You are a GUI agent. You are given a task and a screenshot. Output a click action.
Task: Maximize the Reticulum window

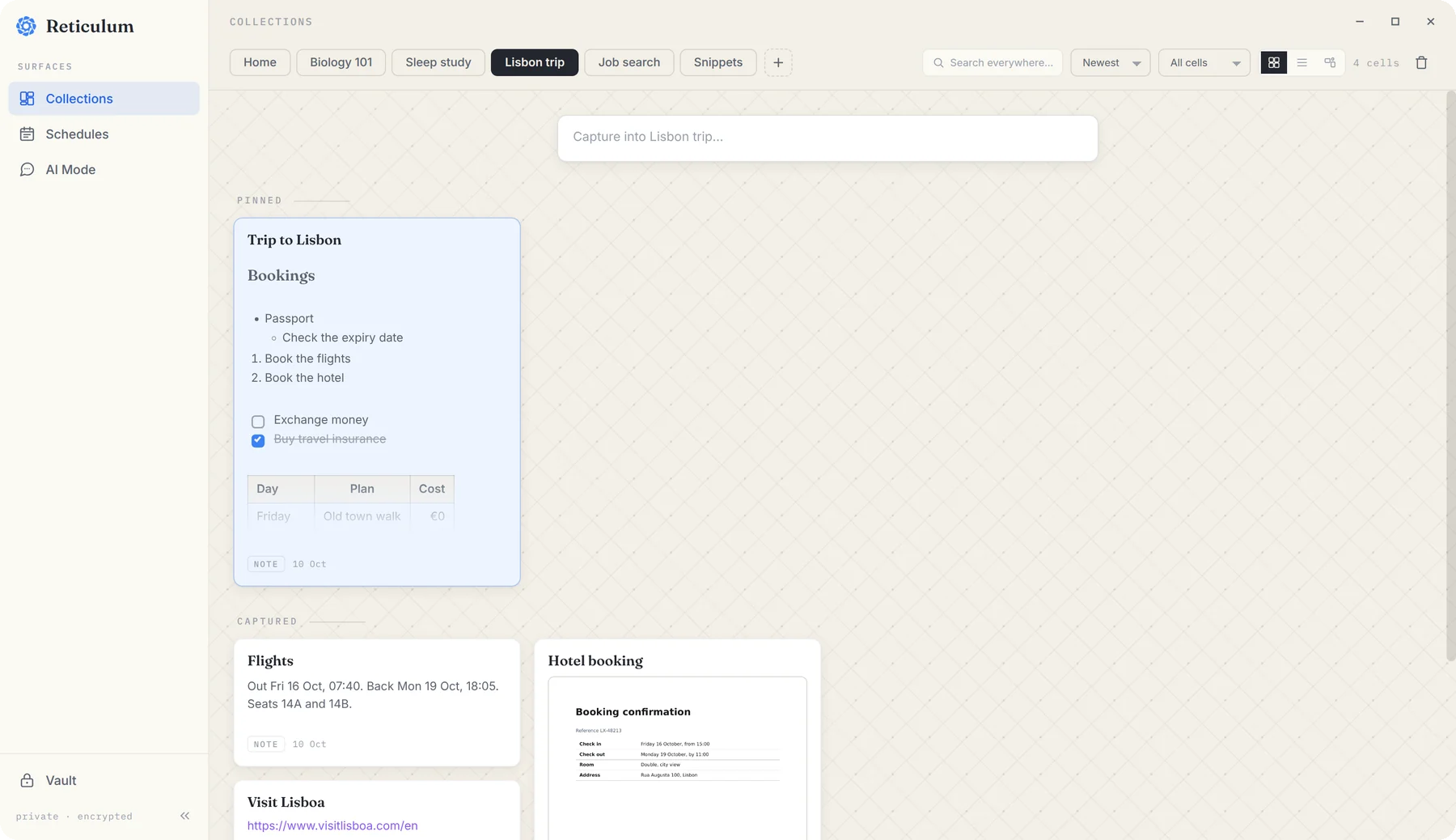click(x=1395, y=22)
